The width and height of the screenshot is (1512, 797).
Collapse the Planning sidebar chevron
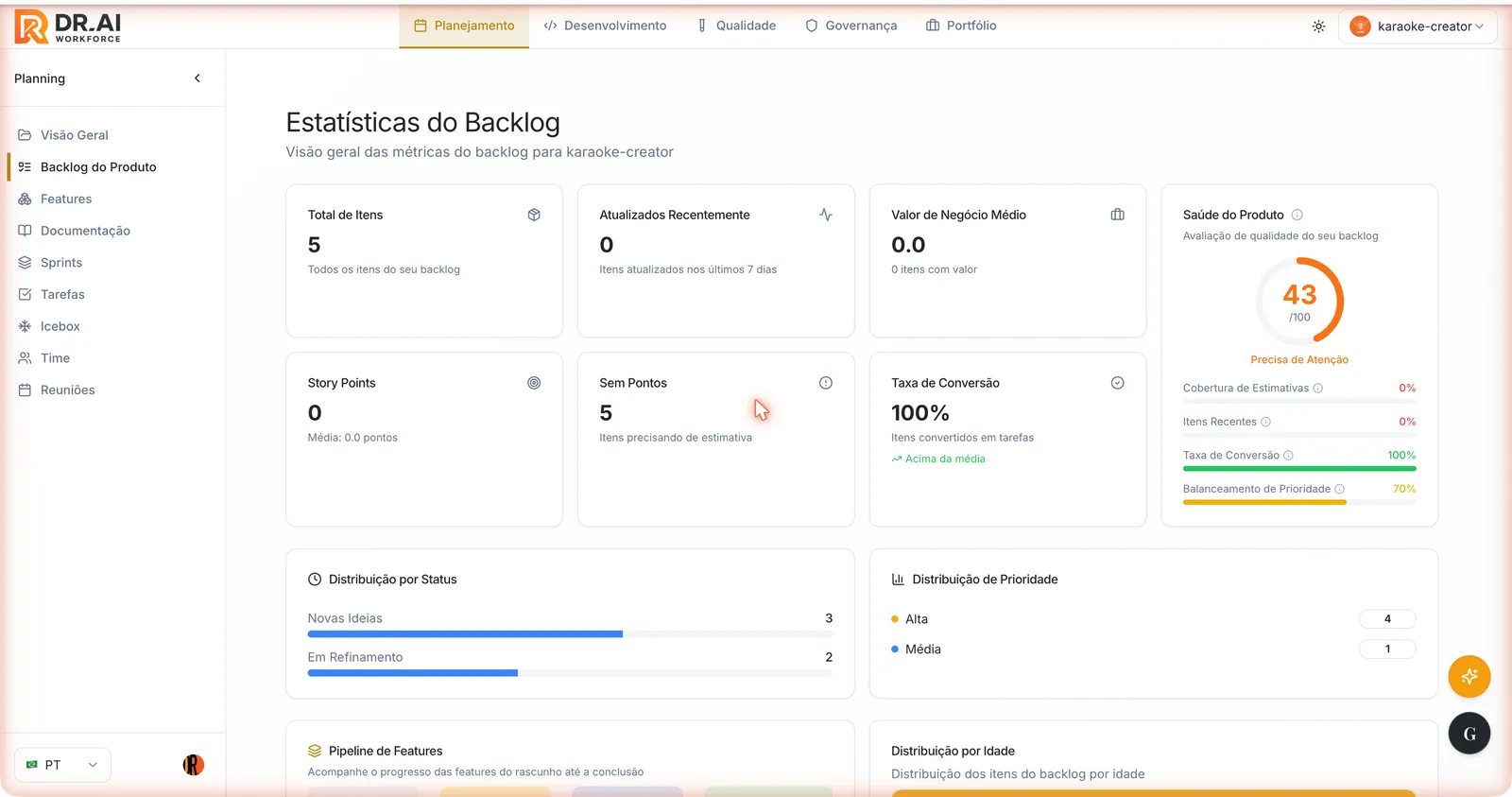tap(198, 78)
